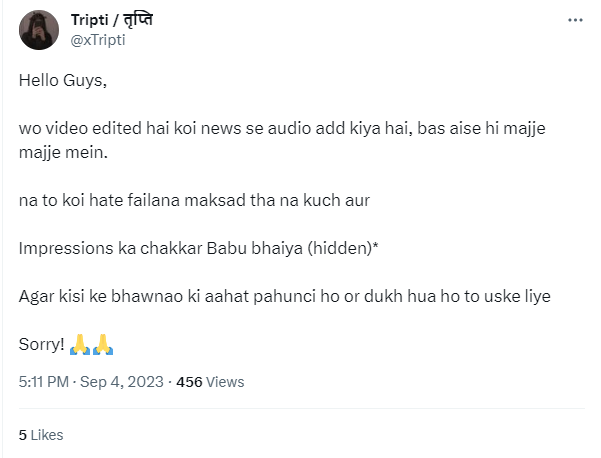This screenshot has width=601, height=458.
Task: Click the second folded hands emoji
Action: 103,344
